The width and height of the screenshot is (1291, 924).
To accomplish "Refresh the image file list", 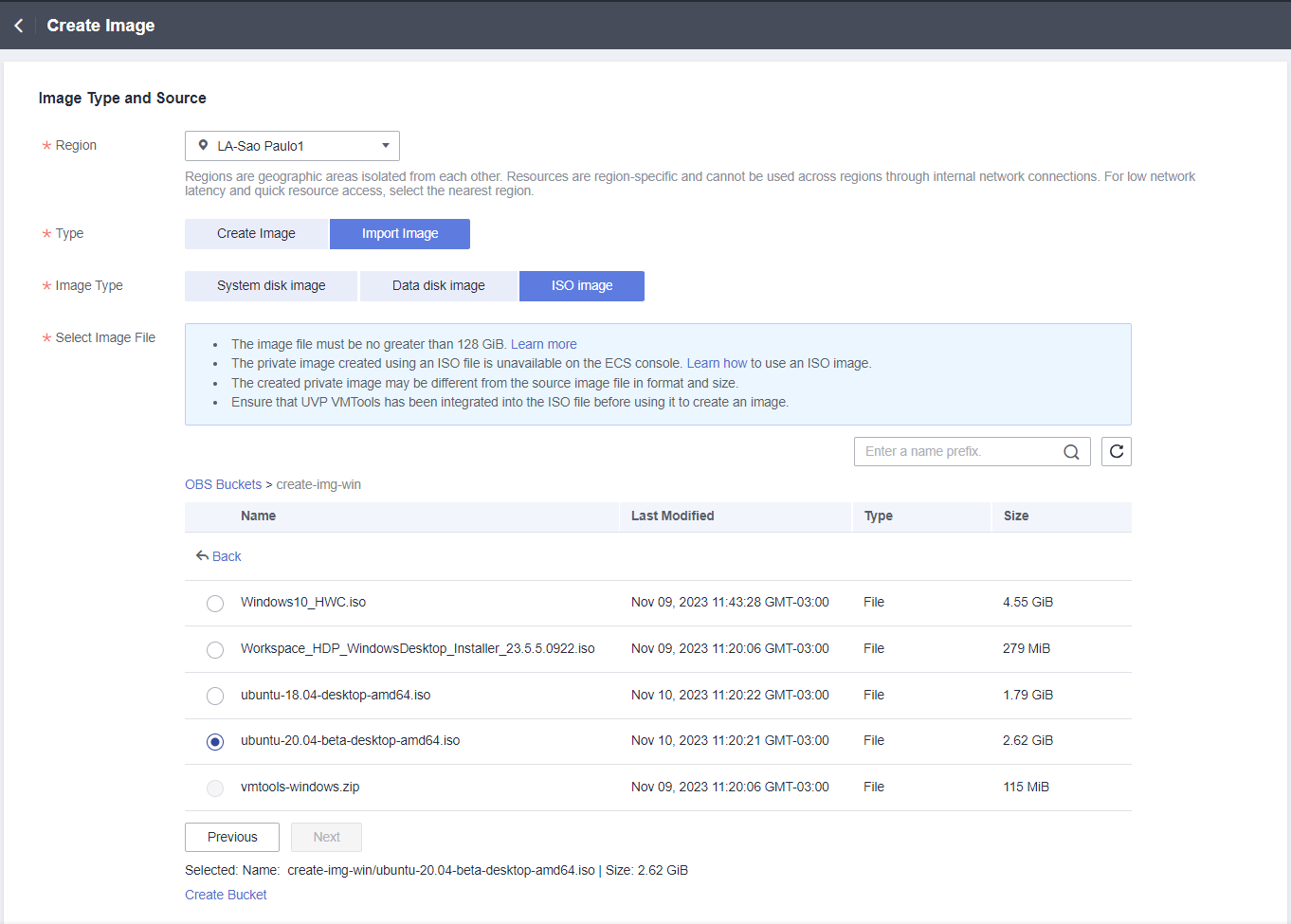I will pyautogui.click(x=1117, y=452).
